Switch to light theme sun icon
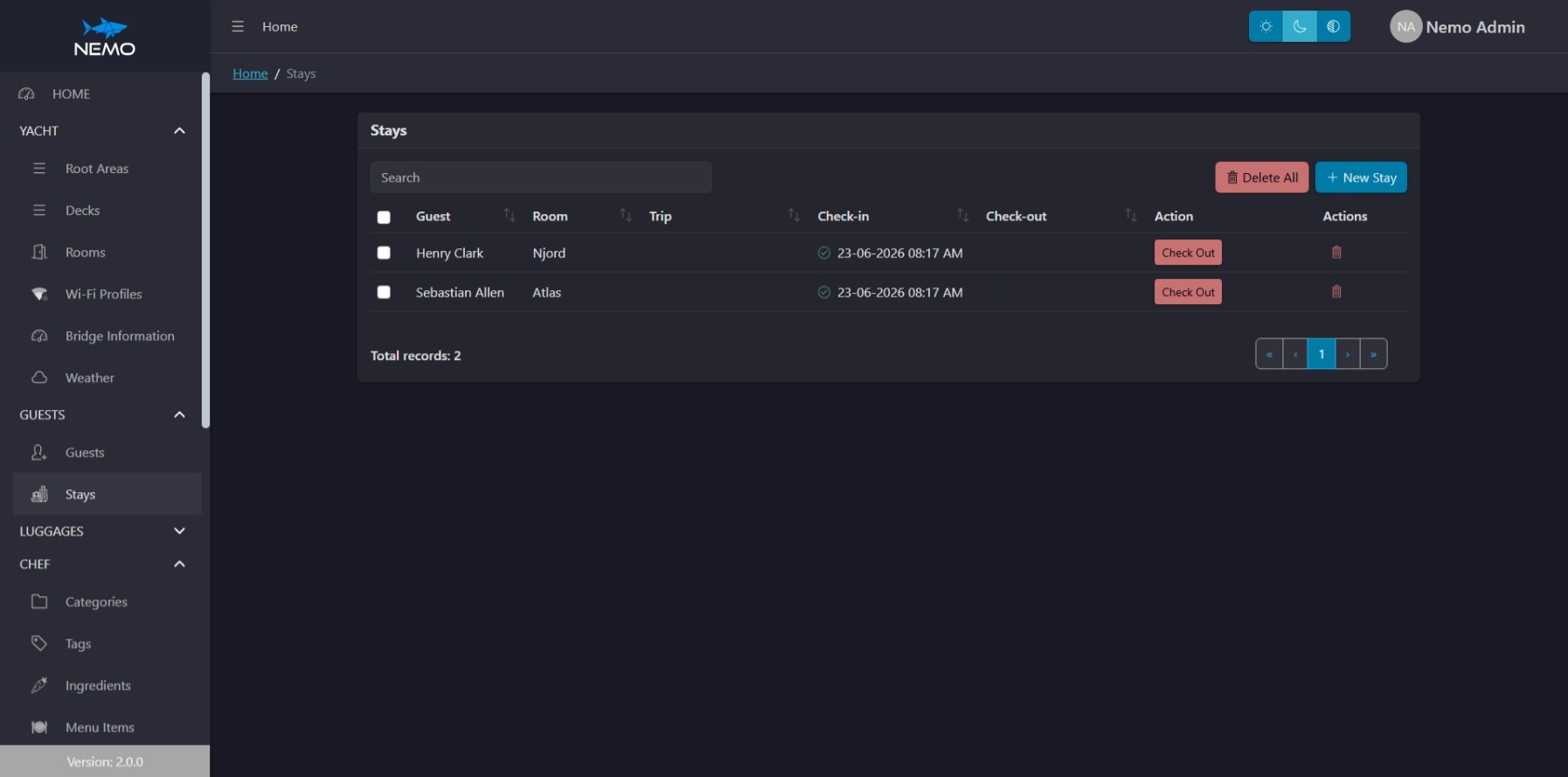The image size is (1568, 777). (1266, 26)
